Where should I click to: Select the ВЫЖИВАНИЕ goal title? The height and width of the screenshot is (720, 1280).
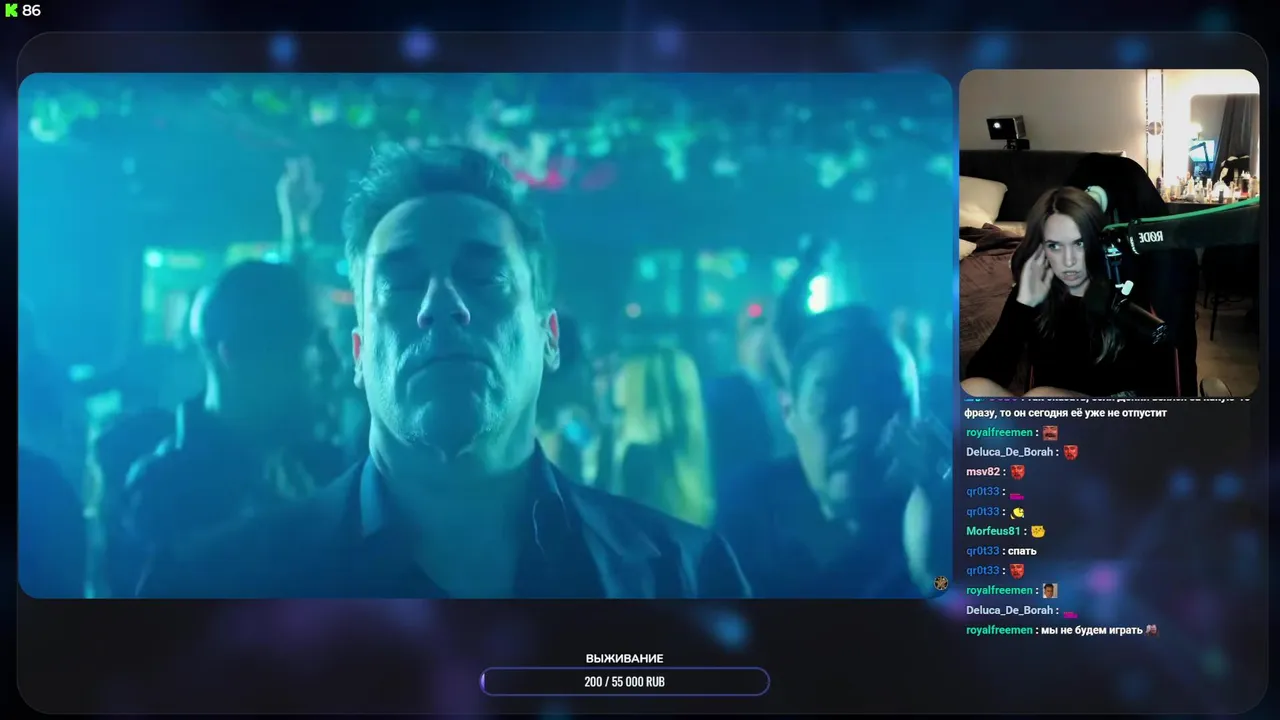tap(625, 658)
